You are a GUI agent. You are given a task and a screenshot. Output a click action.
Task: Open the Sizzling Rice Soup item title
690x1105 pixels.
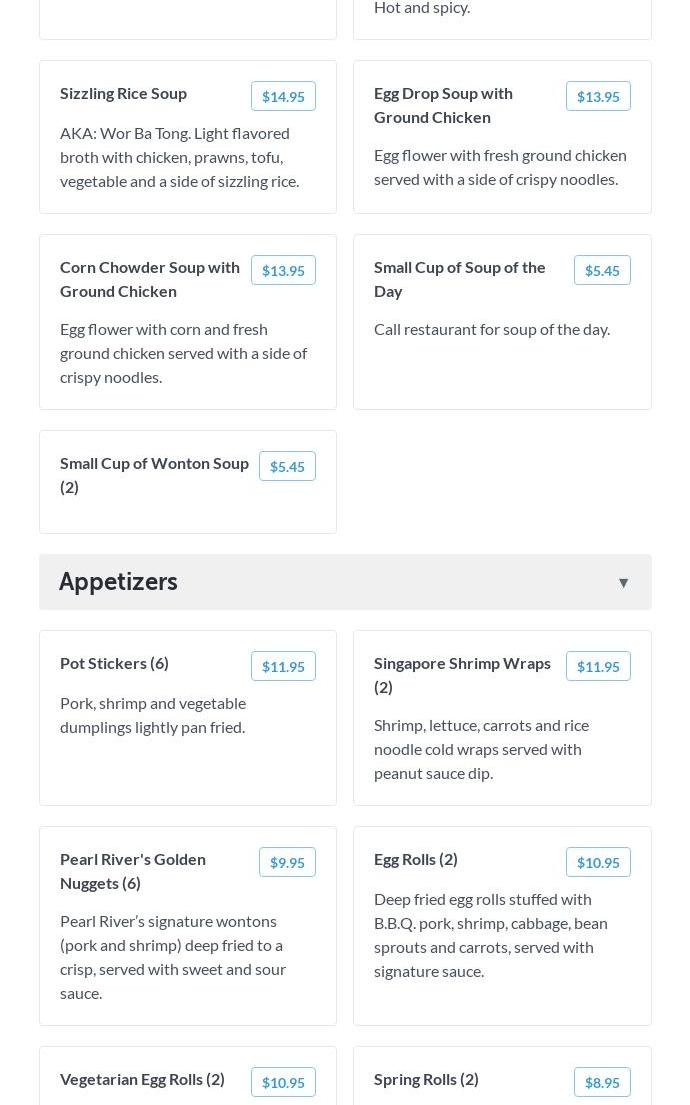(123, 93)
